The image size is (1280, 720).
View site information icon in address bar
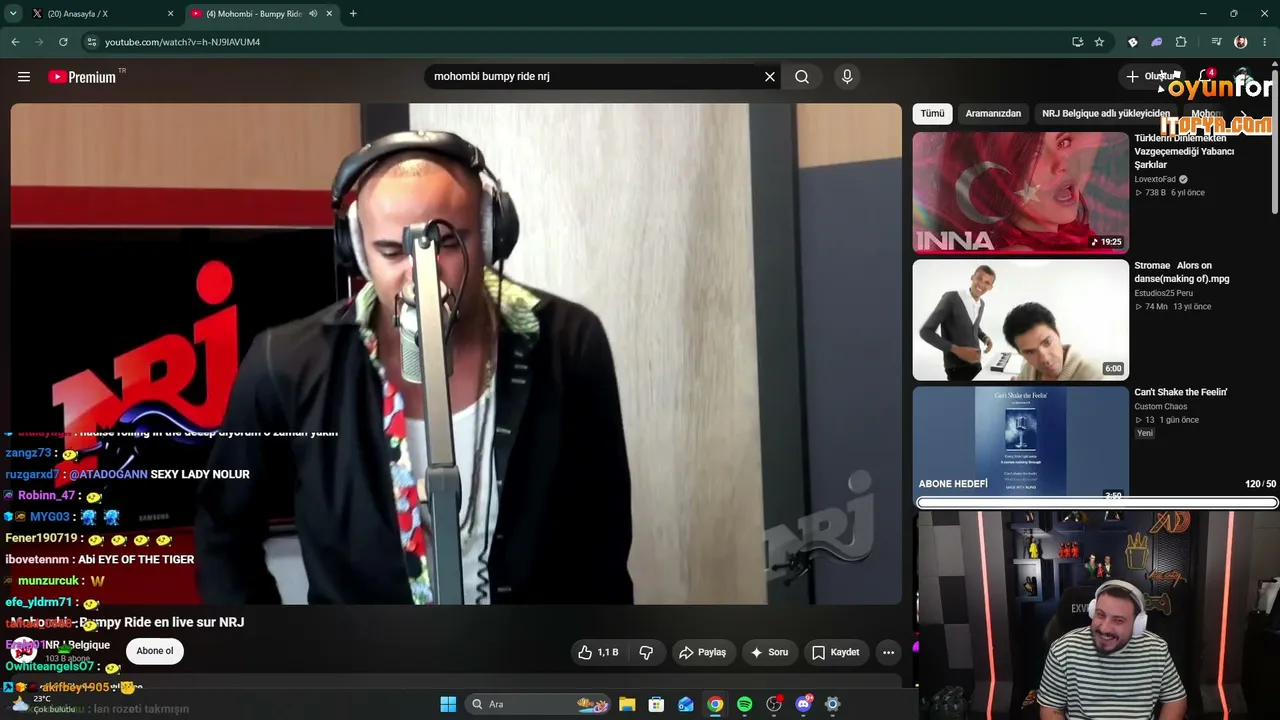tap(91, 42)
